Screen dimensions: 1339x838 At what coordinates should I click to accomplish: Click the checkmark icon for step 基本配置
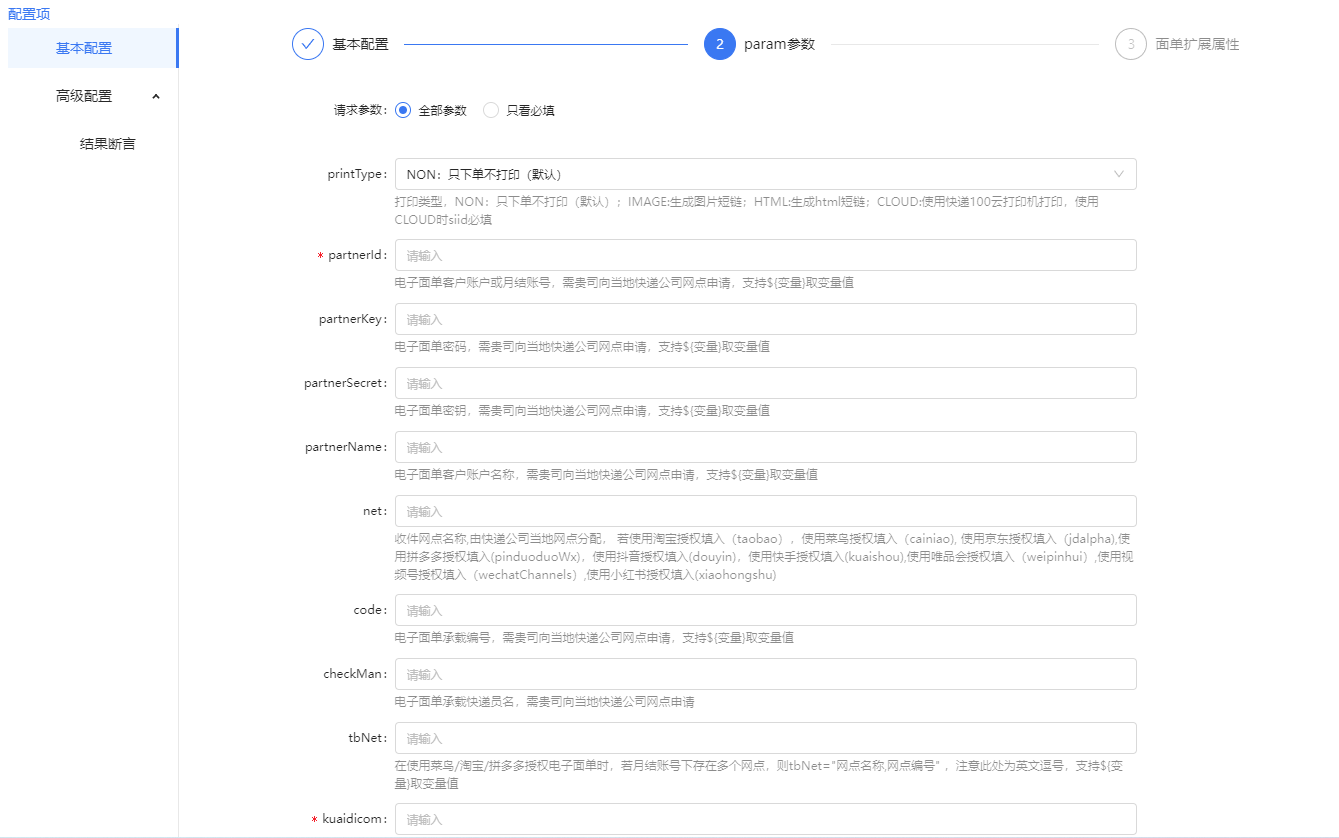coord(308,44)
